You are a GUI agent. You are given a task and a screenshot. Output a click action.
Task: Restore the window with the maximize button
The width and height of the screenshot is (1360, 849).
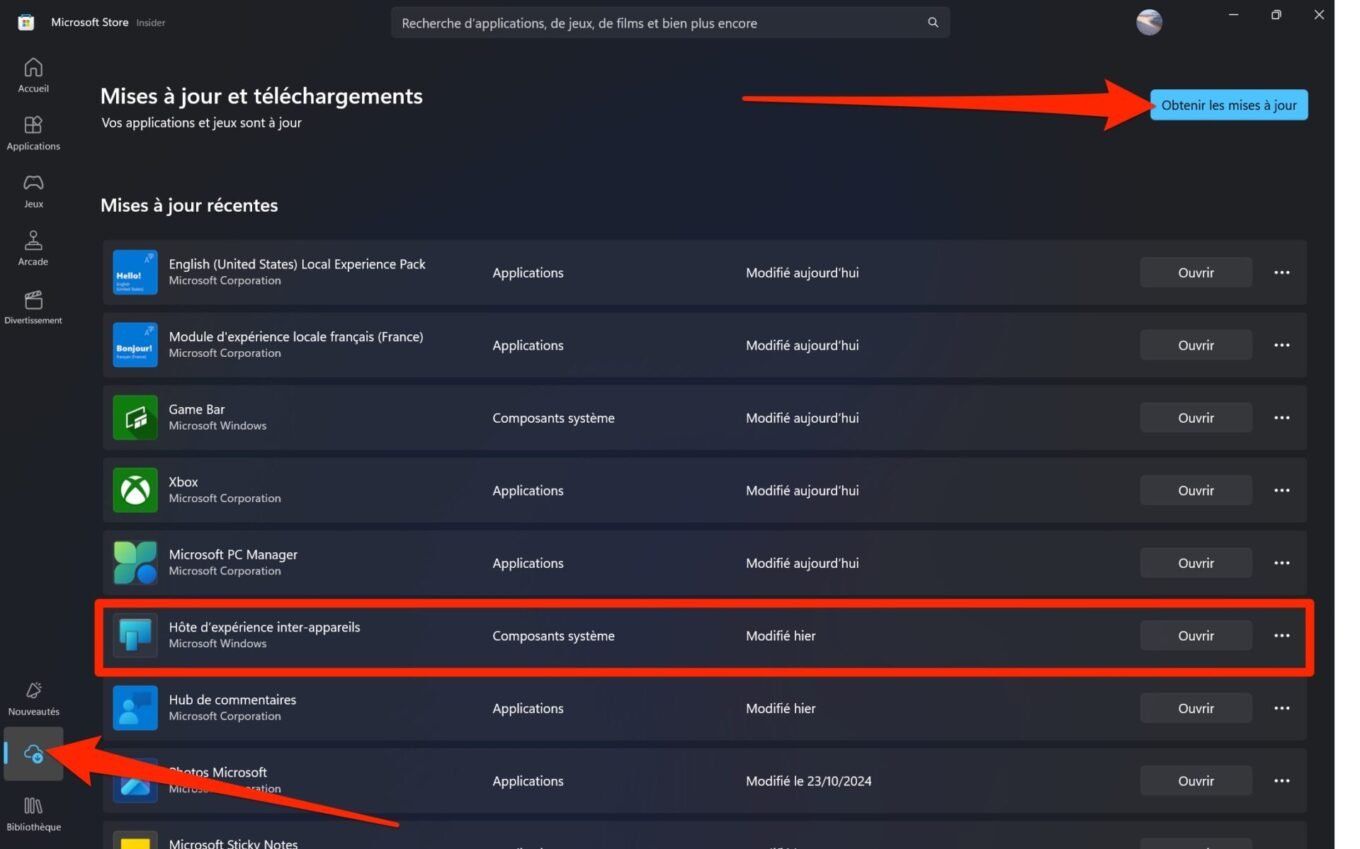tap(1276, 15)
